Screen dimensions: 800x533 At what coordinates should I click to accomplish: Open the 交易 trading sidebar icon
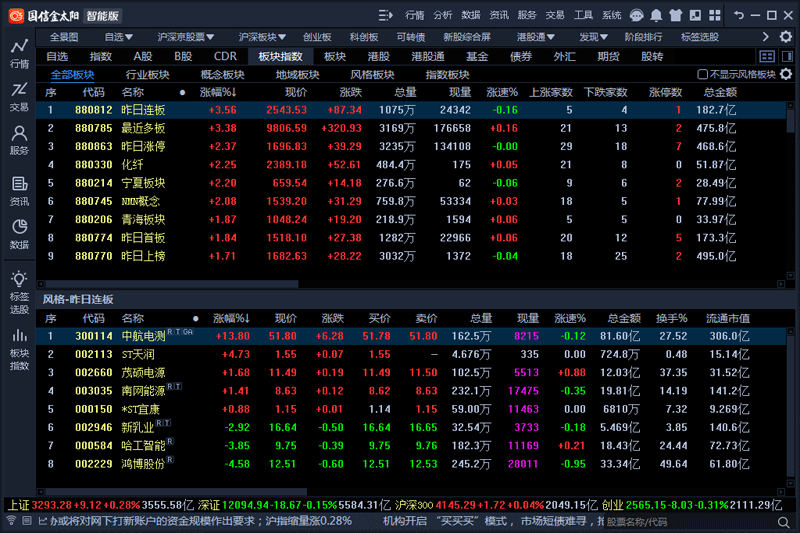pyautogui.click(x=19, y=96)
